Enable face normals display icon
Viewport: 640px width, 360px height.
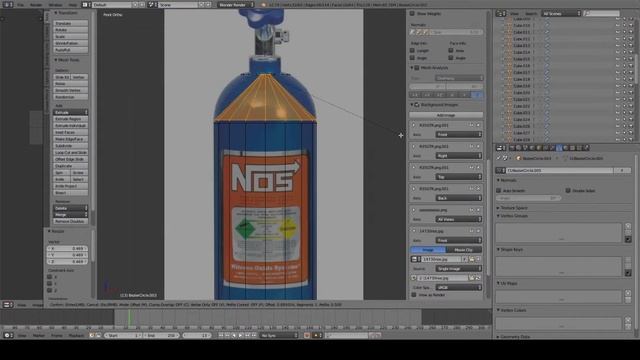tap(426, 32)
